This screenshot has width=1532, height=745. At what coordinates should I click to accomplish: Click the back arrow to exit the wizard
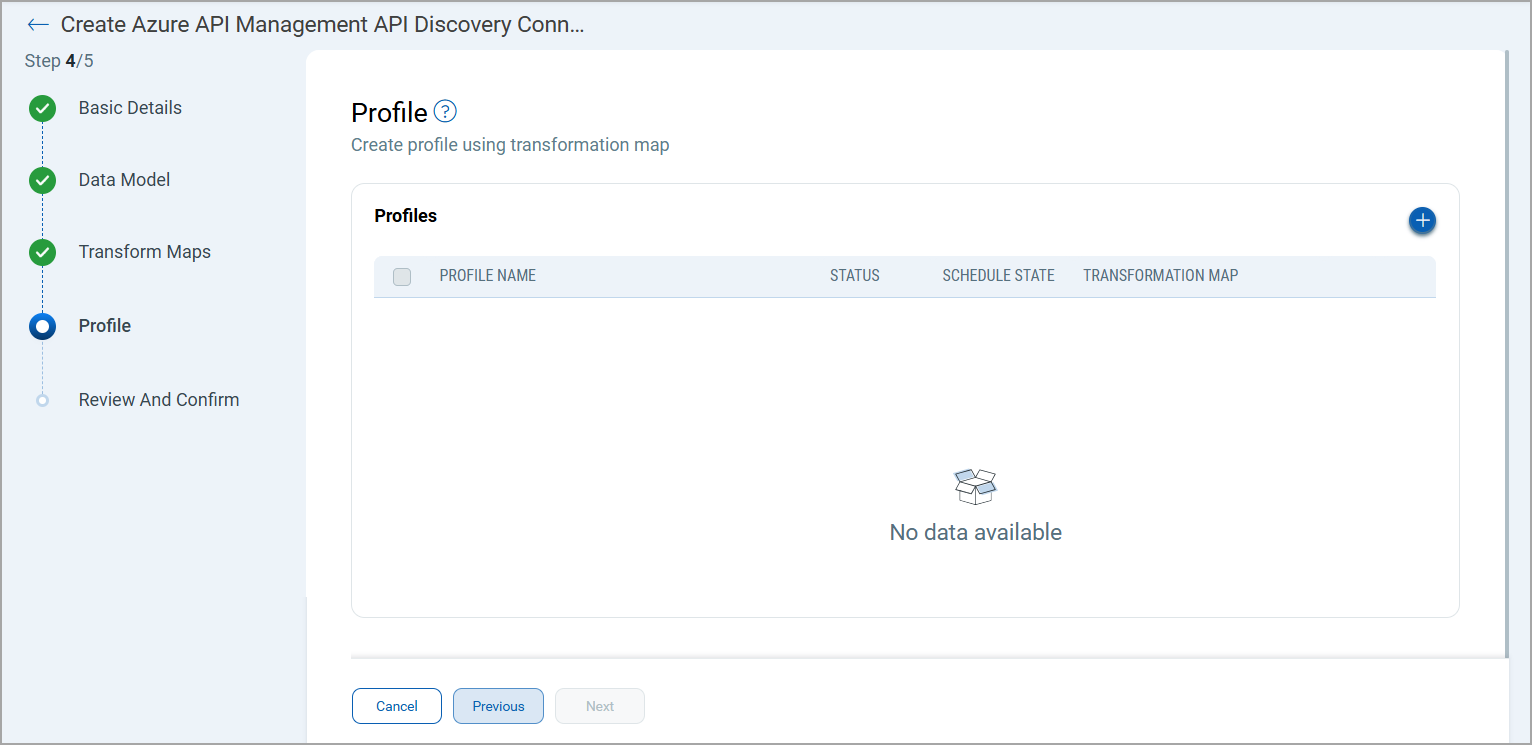[x=38, y=24]
